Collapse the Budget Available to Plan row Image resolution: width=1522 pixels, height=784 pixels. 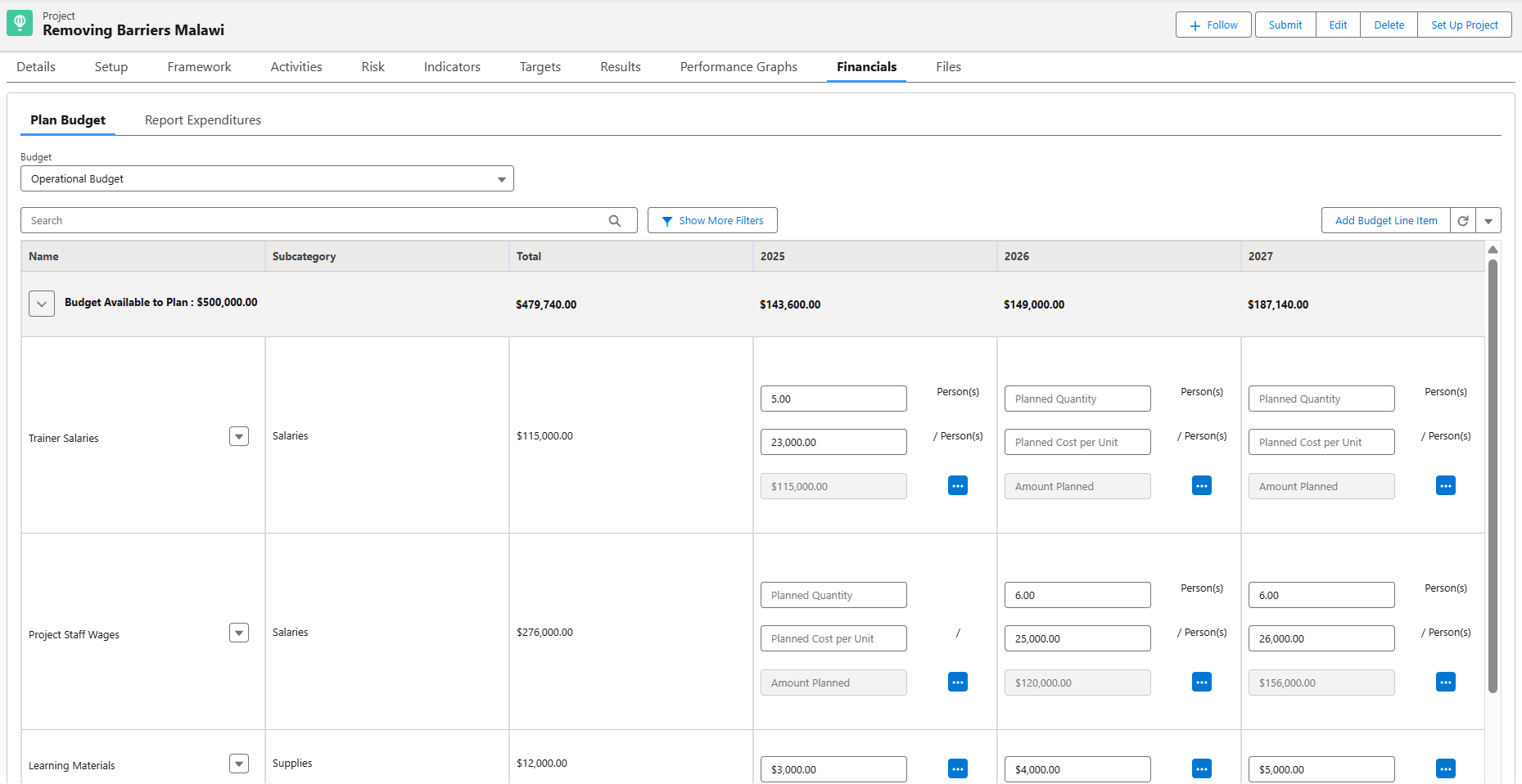[42, 304]
